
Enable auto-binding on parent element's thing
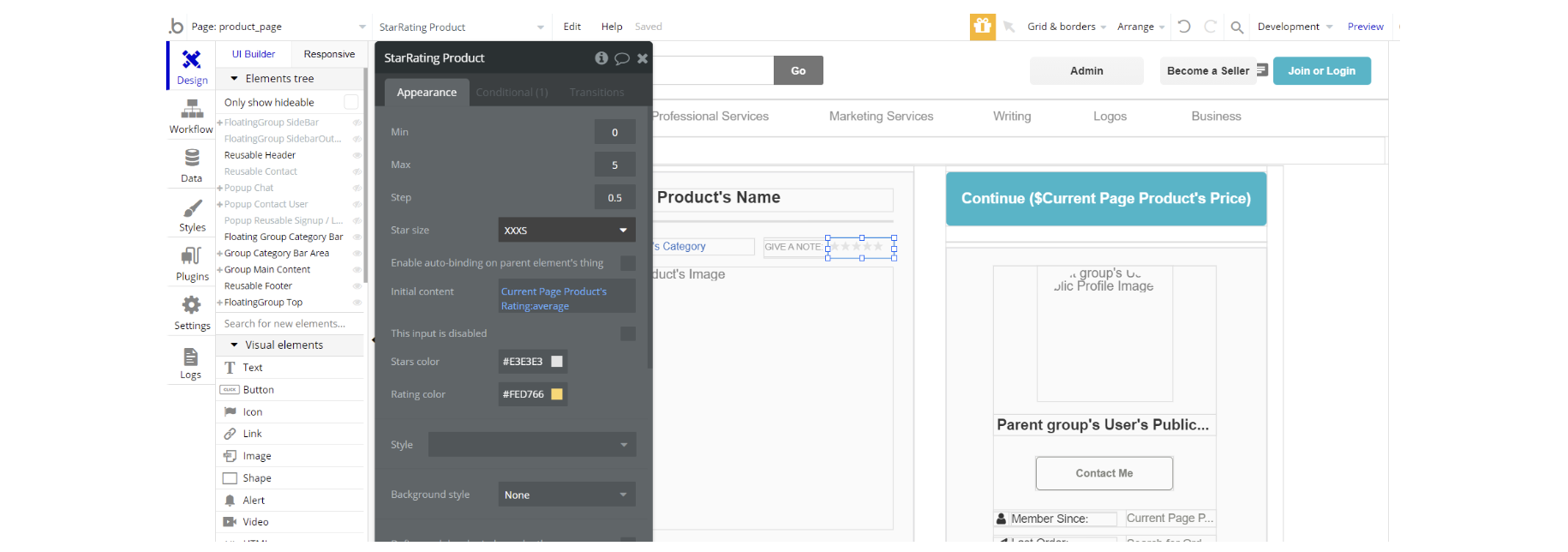coord(628,263)
